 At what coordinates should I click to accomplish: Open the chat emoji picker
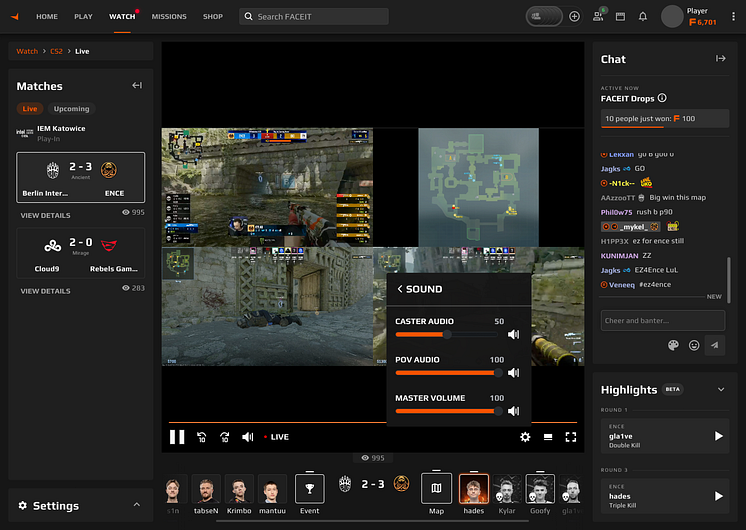point(694,345)
